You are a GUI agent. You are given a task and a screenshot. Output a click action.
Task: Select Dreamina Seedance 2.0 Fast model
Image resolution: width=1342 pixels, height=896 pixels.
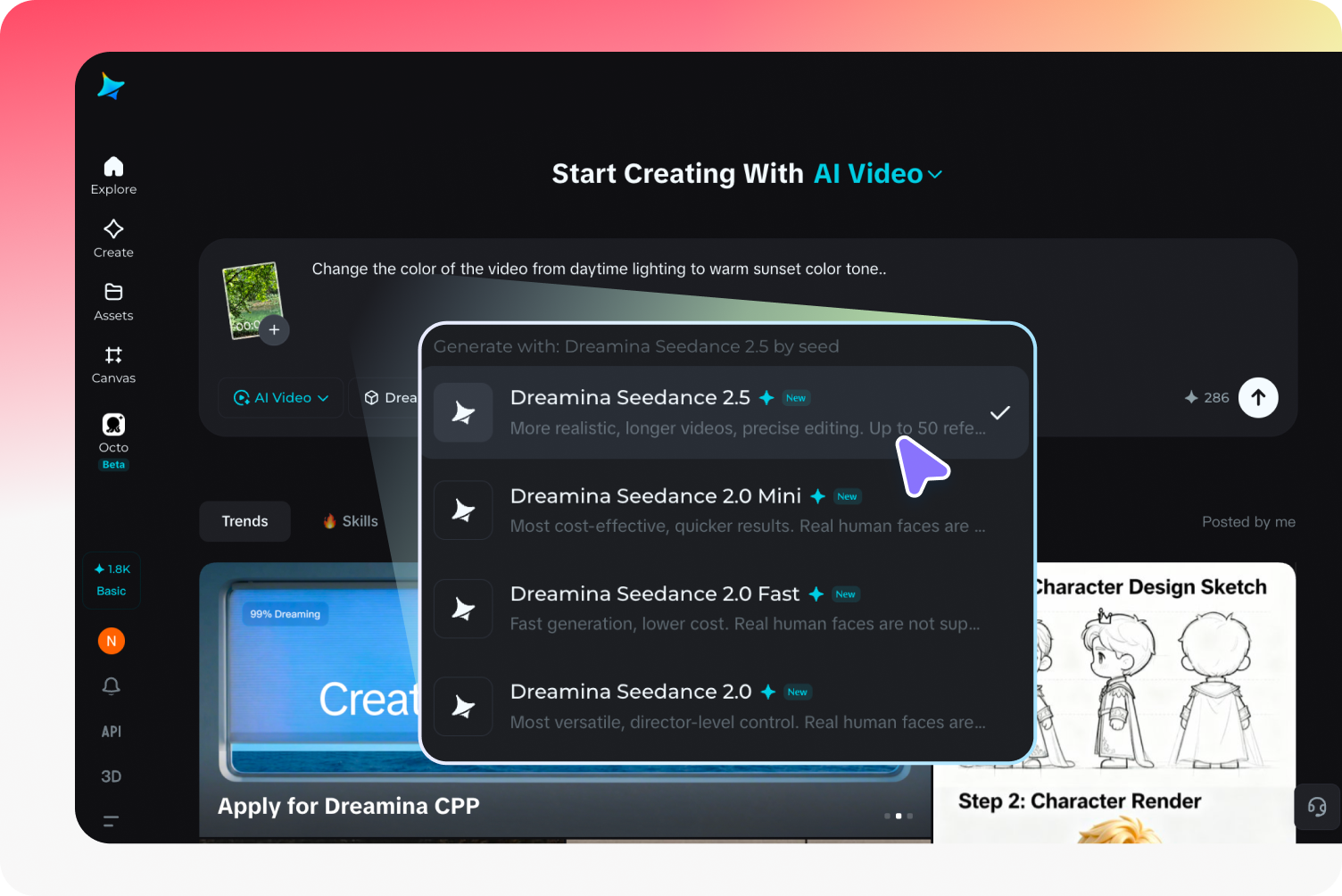click(725, 609)
